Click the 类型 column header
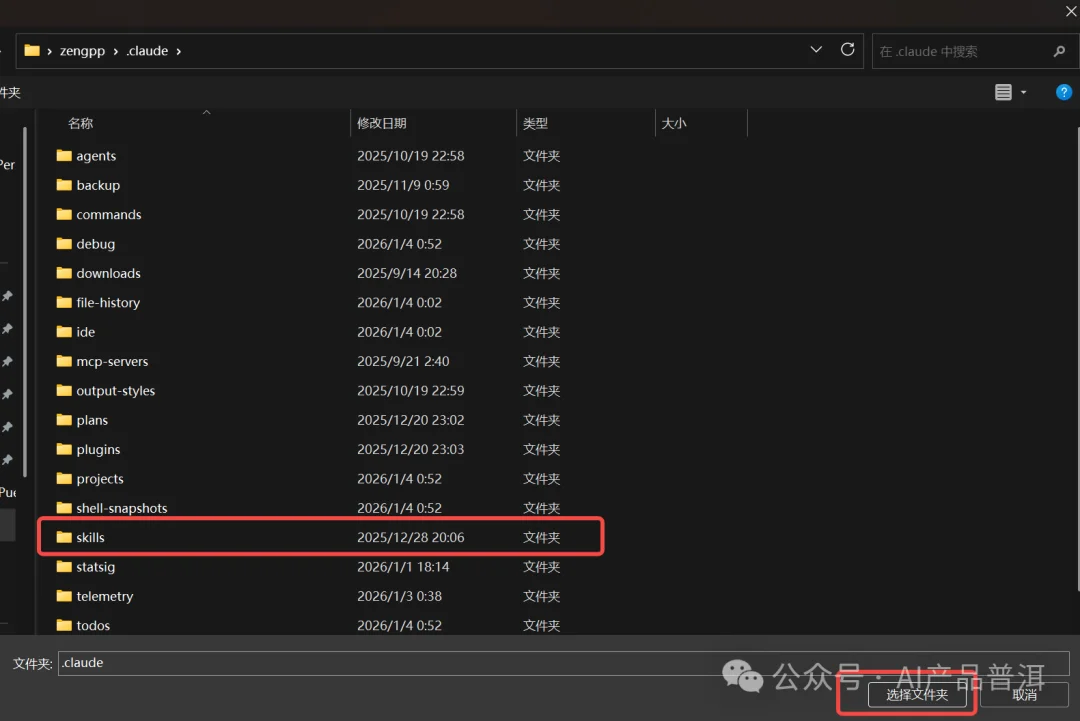The width and height of the screenshot is (1080, 721). (536, 123)
